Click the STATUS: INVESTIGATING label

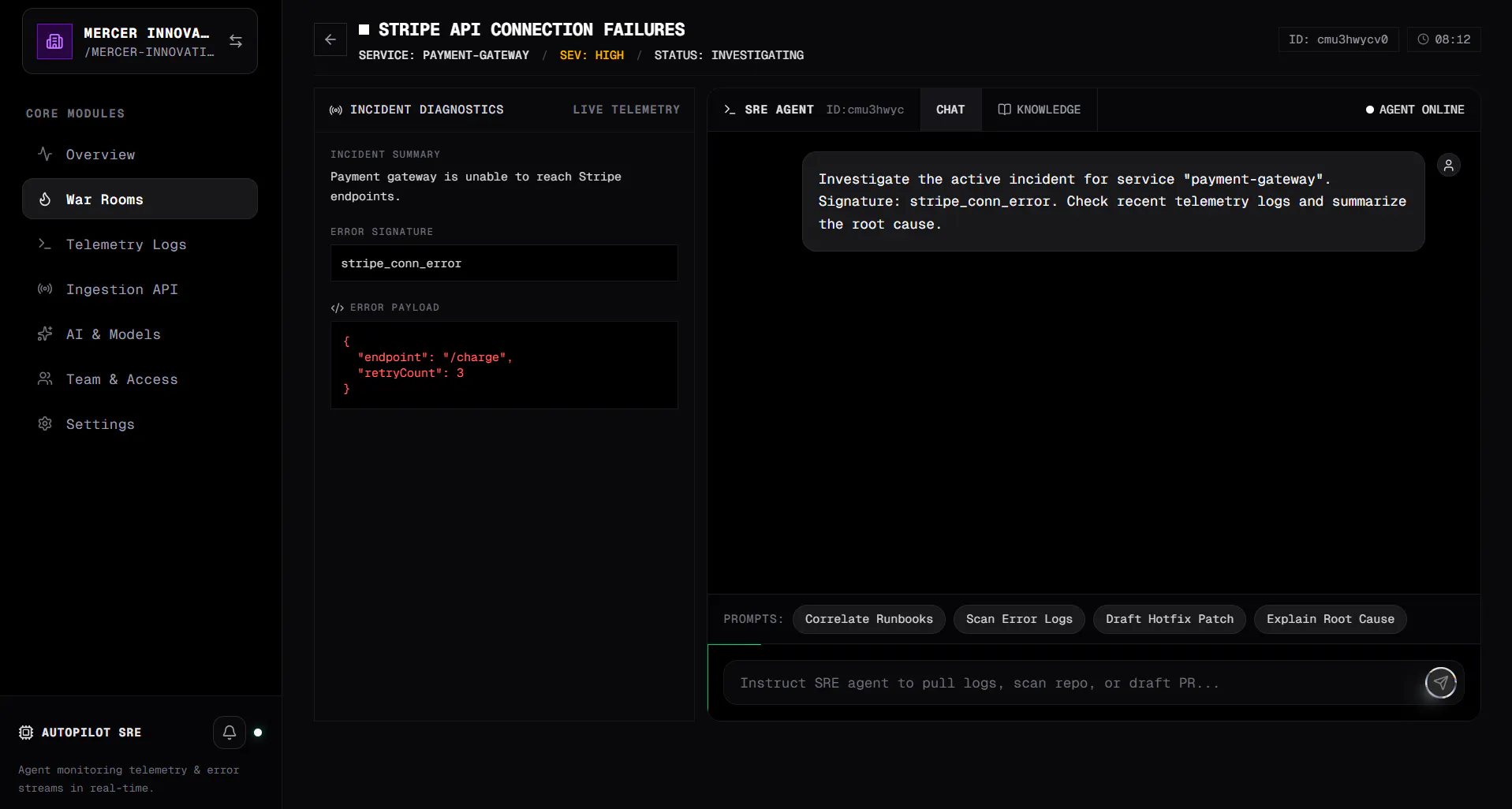coord(729,55)
